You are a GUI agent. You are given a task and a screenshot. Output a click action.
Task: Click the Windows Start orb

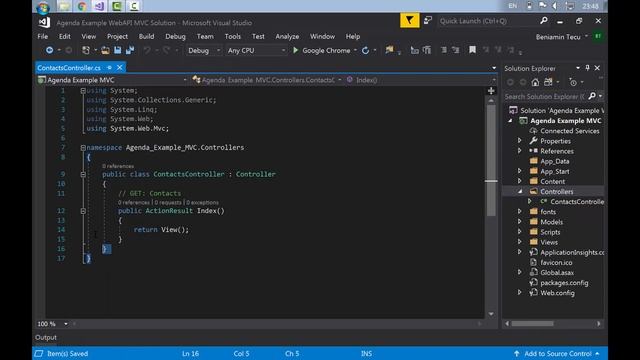(43, 7)
